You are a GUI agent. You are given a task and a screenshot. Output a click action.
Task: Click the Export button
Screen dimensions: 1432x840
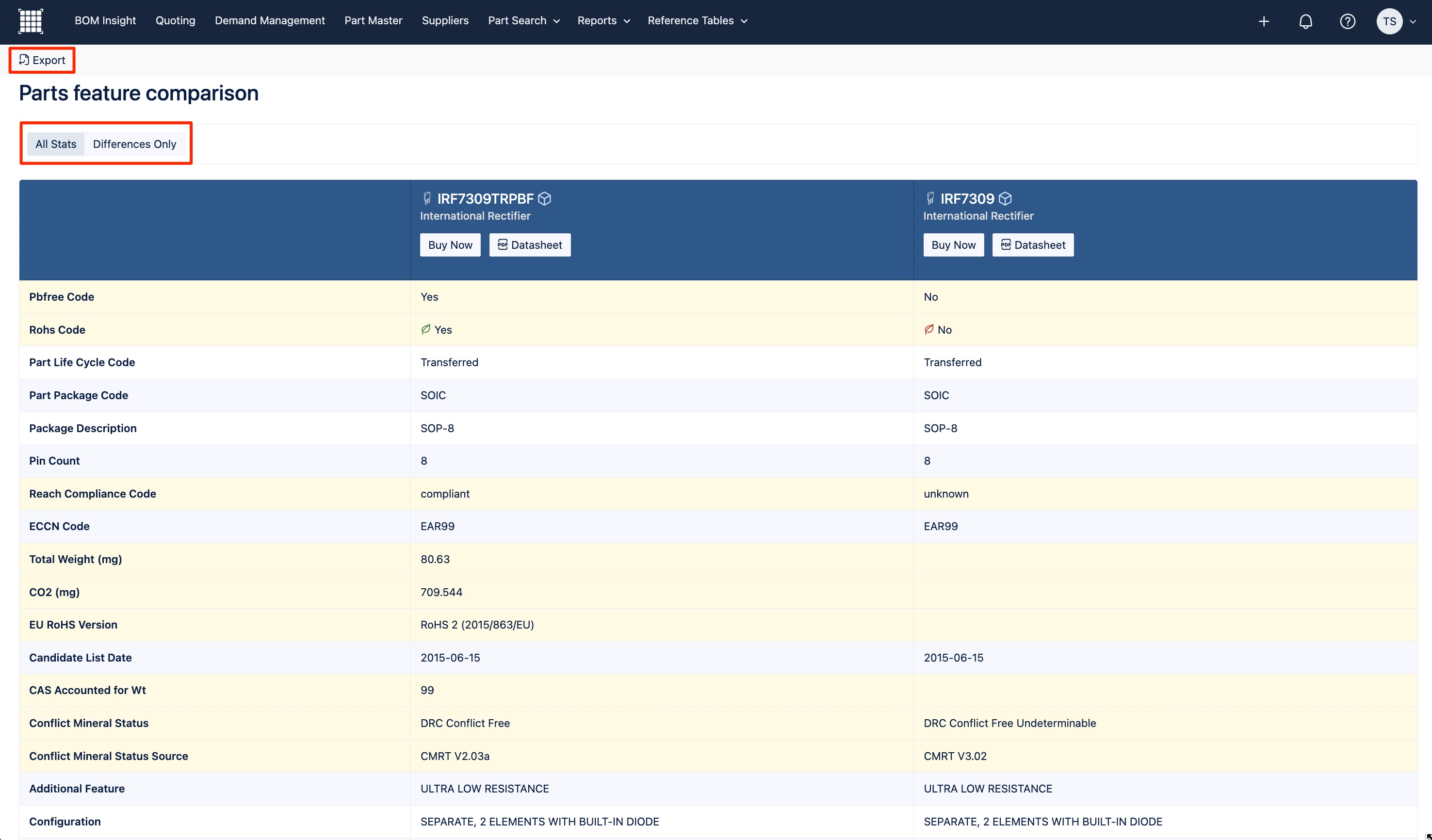coord(42,60)
